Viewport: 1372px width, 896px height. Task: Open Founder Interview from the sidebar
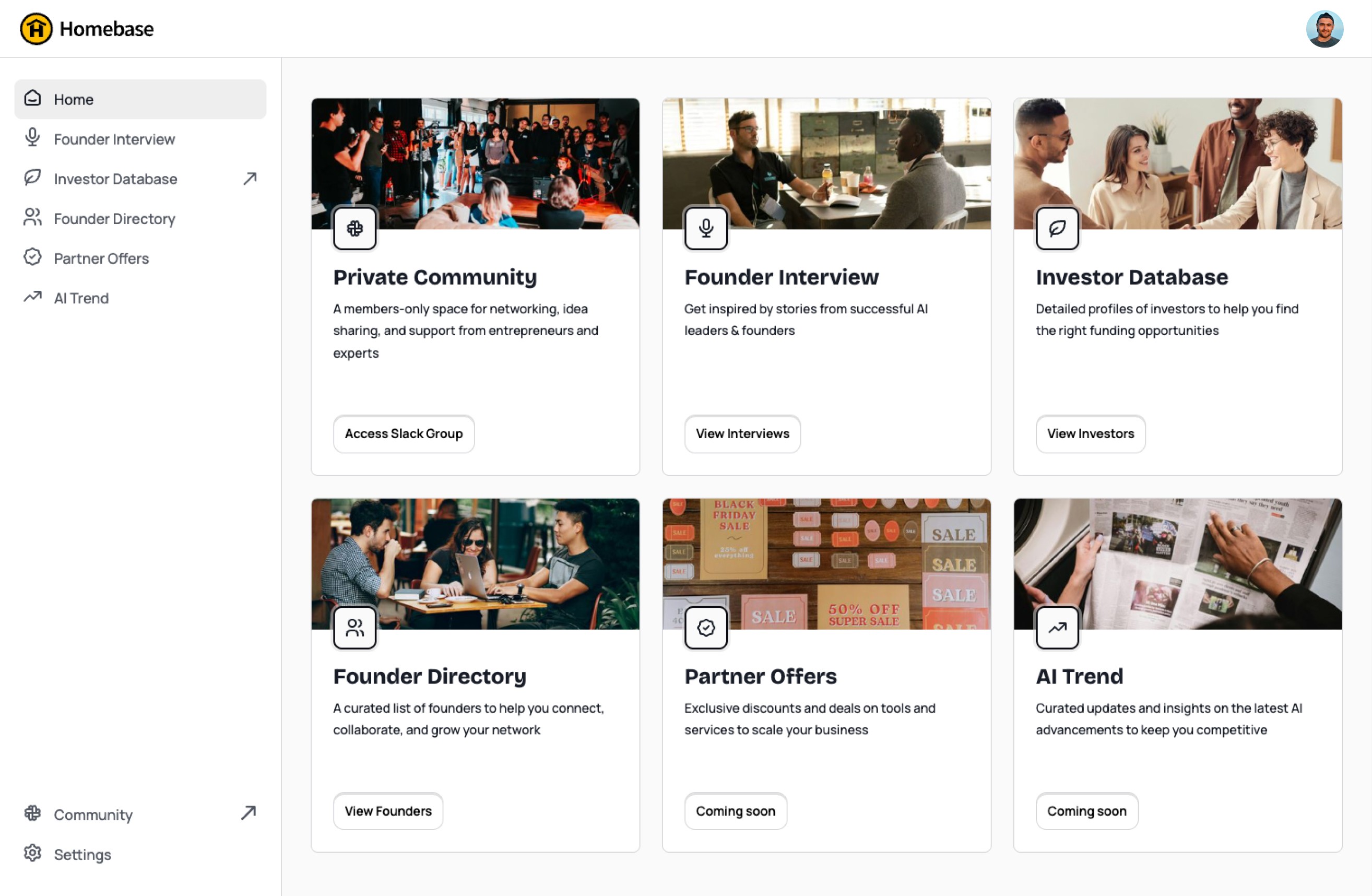pos(140,139)
